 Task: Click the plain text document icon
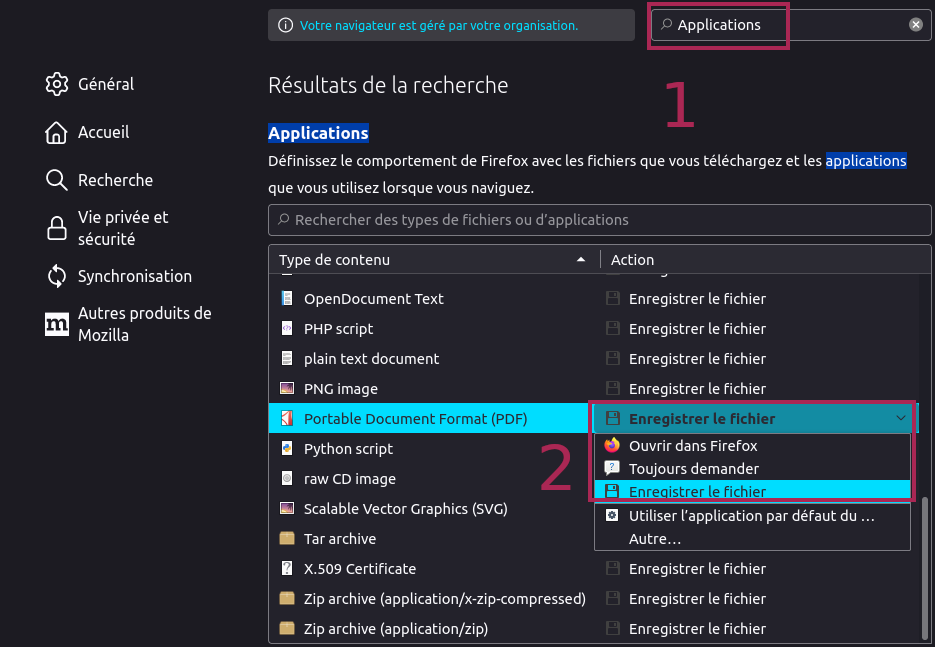tap(287, 358)
